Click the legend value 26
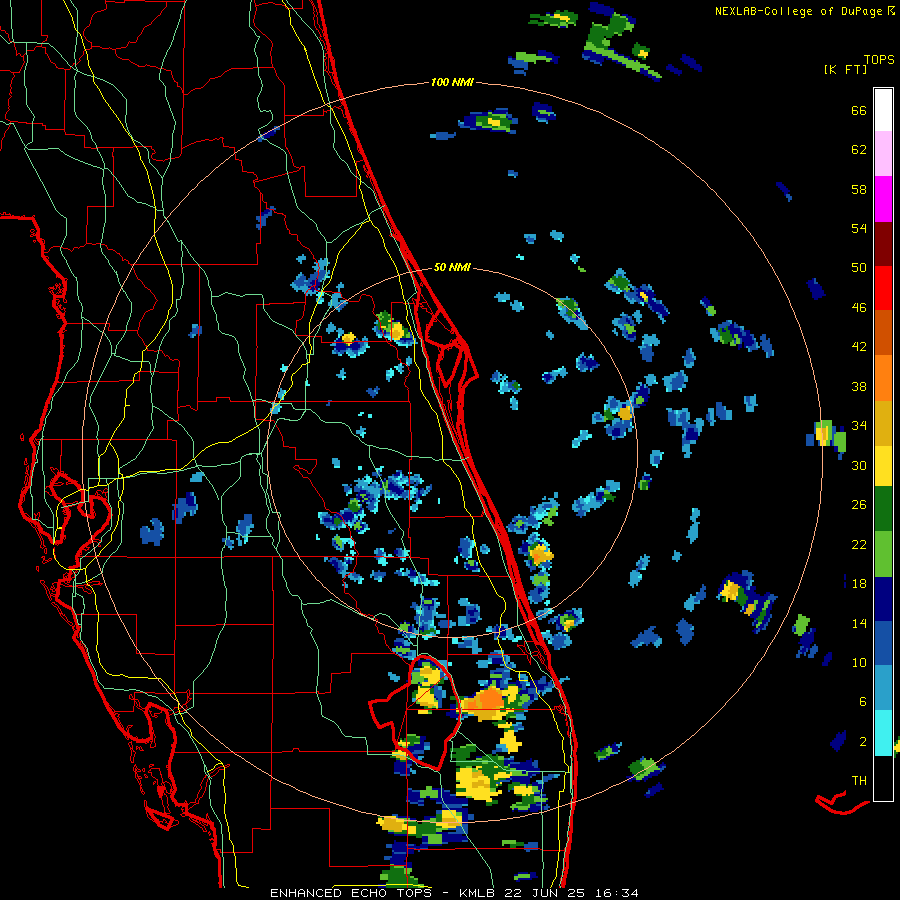Image resolution: width=900 pixels, height=900 pixels. click(859, 505)
